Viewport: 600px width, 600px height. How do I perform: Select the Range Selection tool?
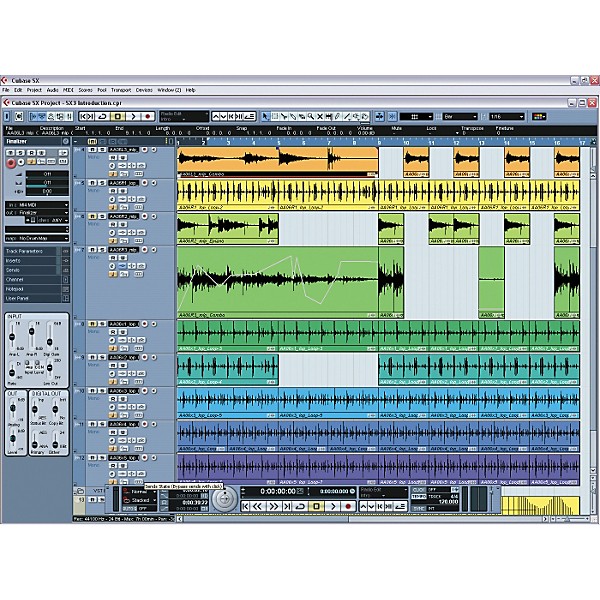(274, 117)
